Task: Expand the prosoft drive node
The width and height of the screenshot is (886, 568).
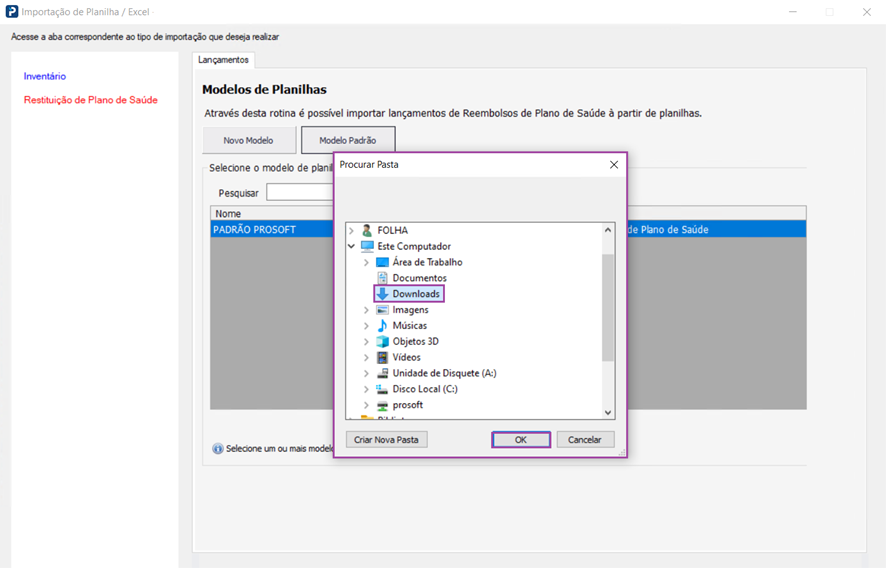Action: (366, 405)
